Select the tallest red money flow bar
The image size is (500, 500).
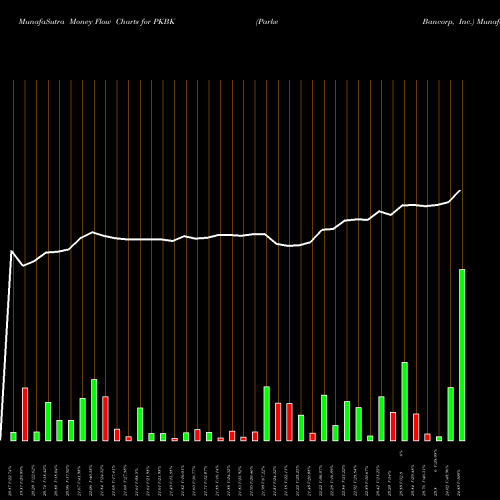pyautogui.click(x=25, y=414)
